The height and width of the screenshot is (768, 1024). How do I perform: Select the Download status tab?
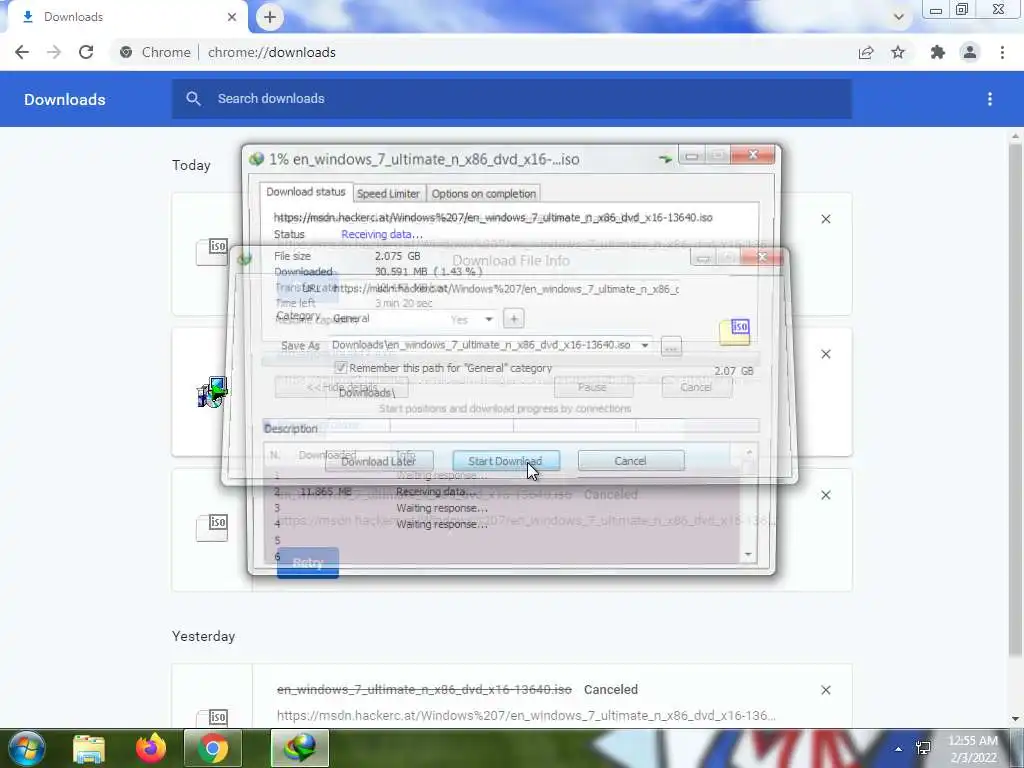[x=306, y=192]
